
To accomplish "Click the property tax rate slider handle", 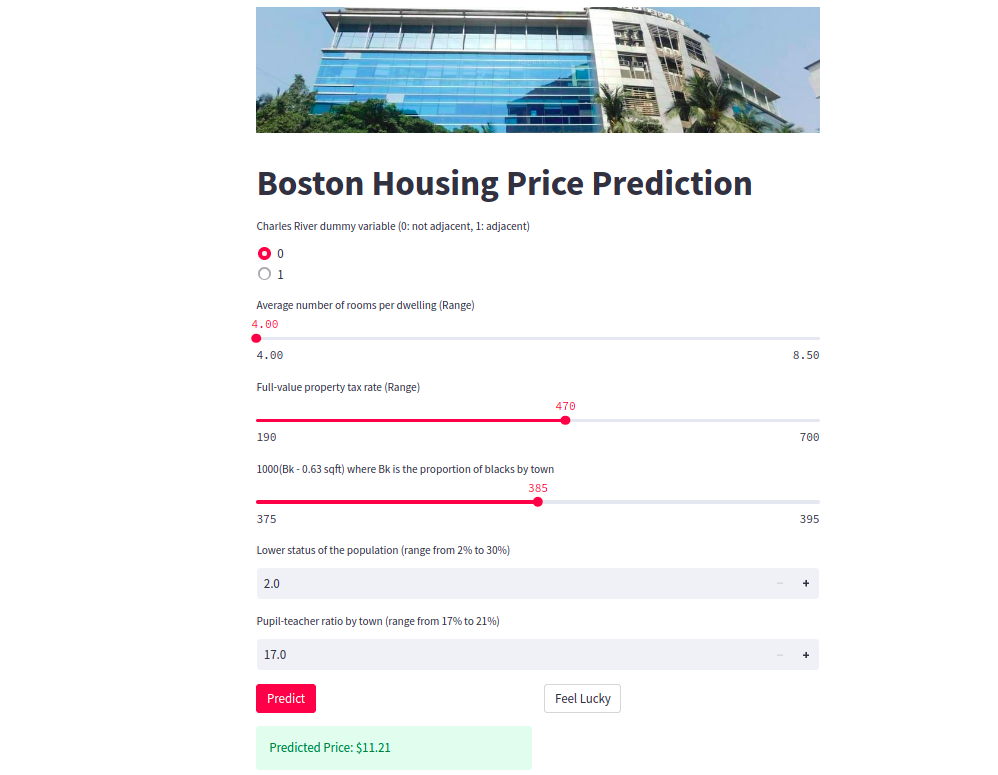I will click(565, 421).
